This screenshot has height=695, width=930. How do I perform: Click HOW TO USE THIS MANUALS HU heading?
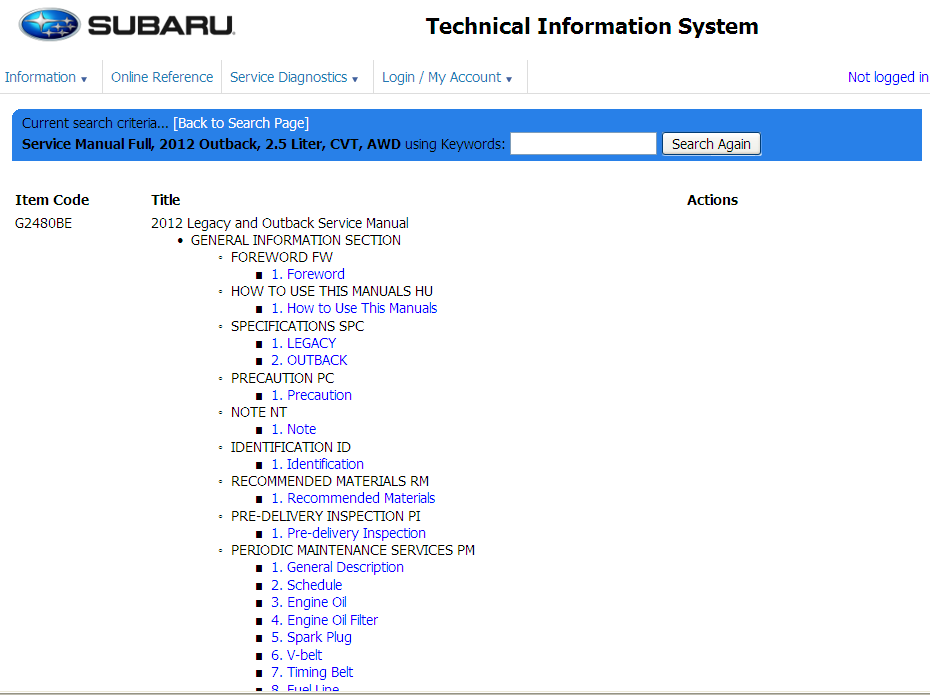pos(332,291)
